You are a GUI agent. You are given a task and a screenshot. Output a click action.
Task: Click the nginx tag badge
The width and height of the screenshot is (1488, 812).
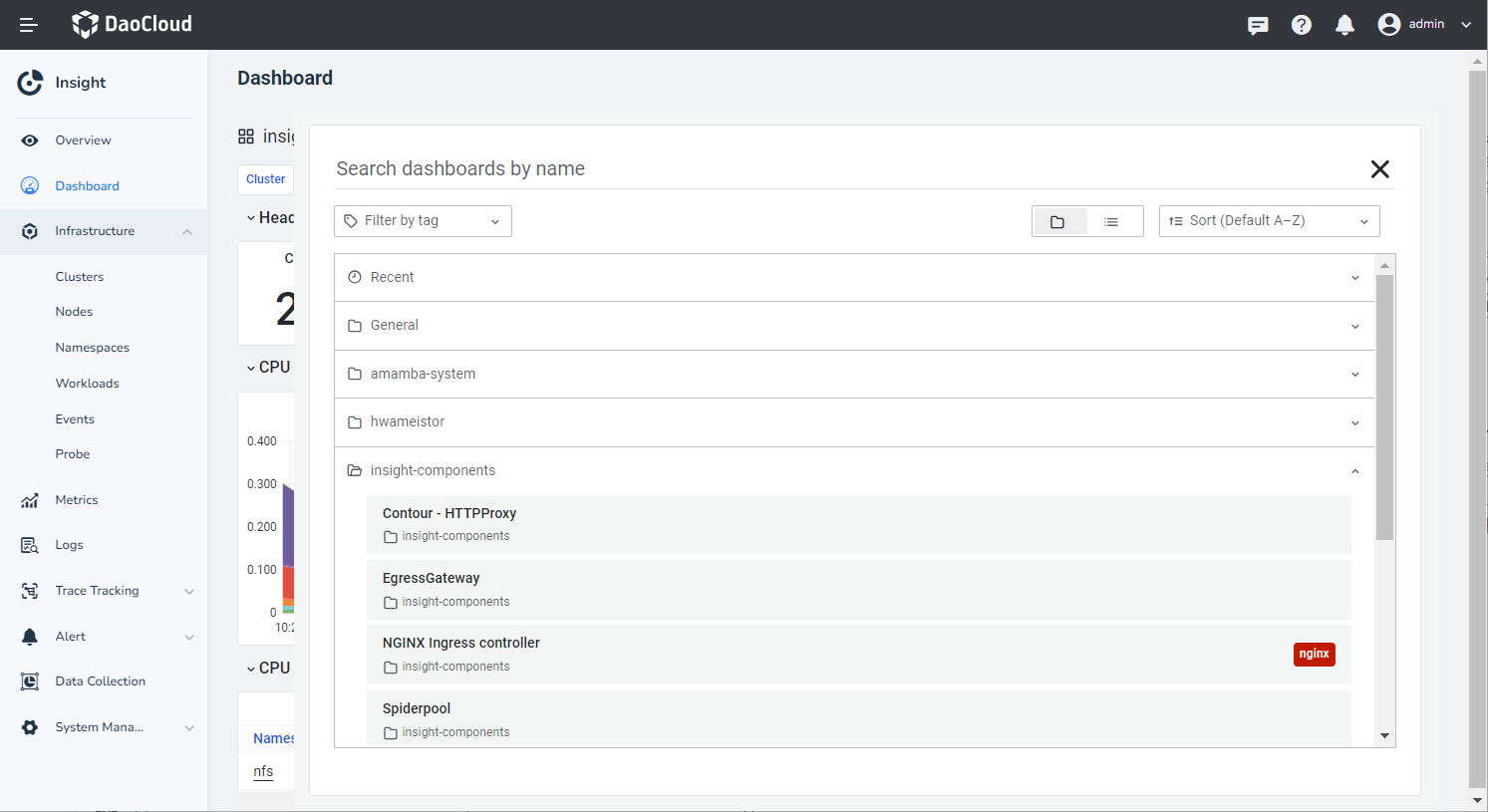click(1314, 654)
